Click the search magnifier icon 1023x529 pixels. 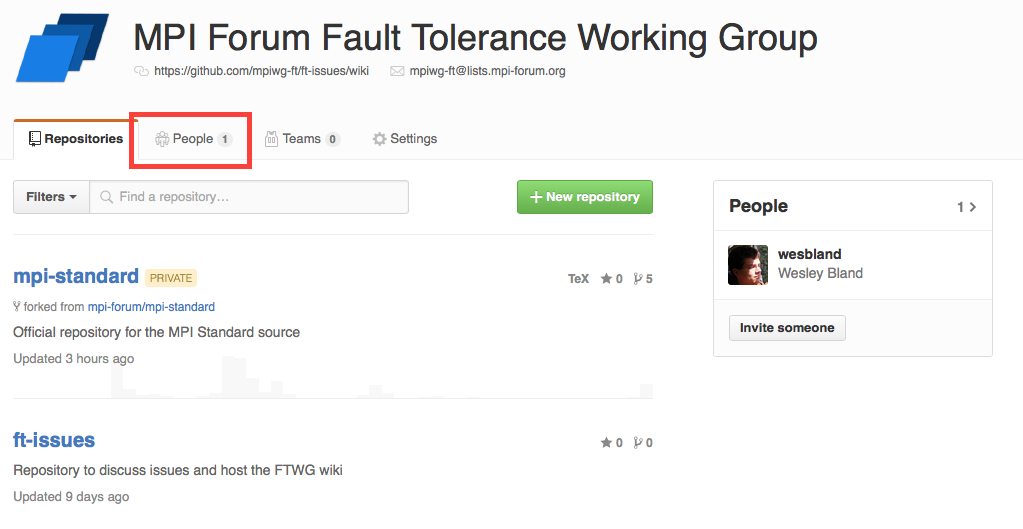click(106, 197)
